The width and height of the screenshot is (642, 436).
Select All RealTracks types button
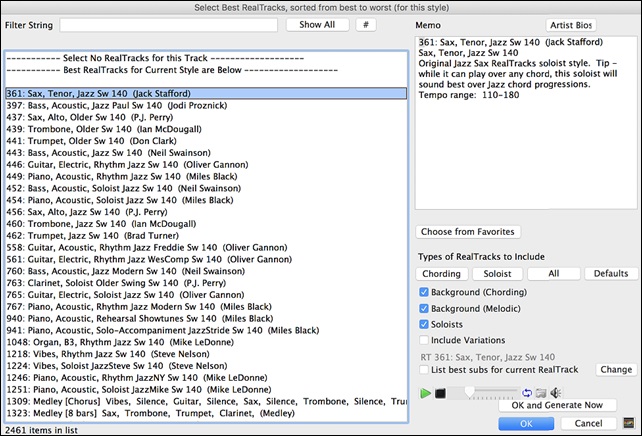pyautogui.click(x=554, y=273)
